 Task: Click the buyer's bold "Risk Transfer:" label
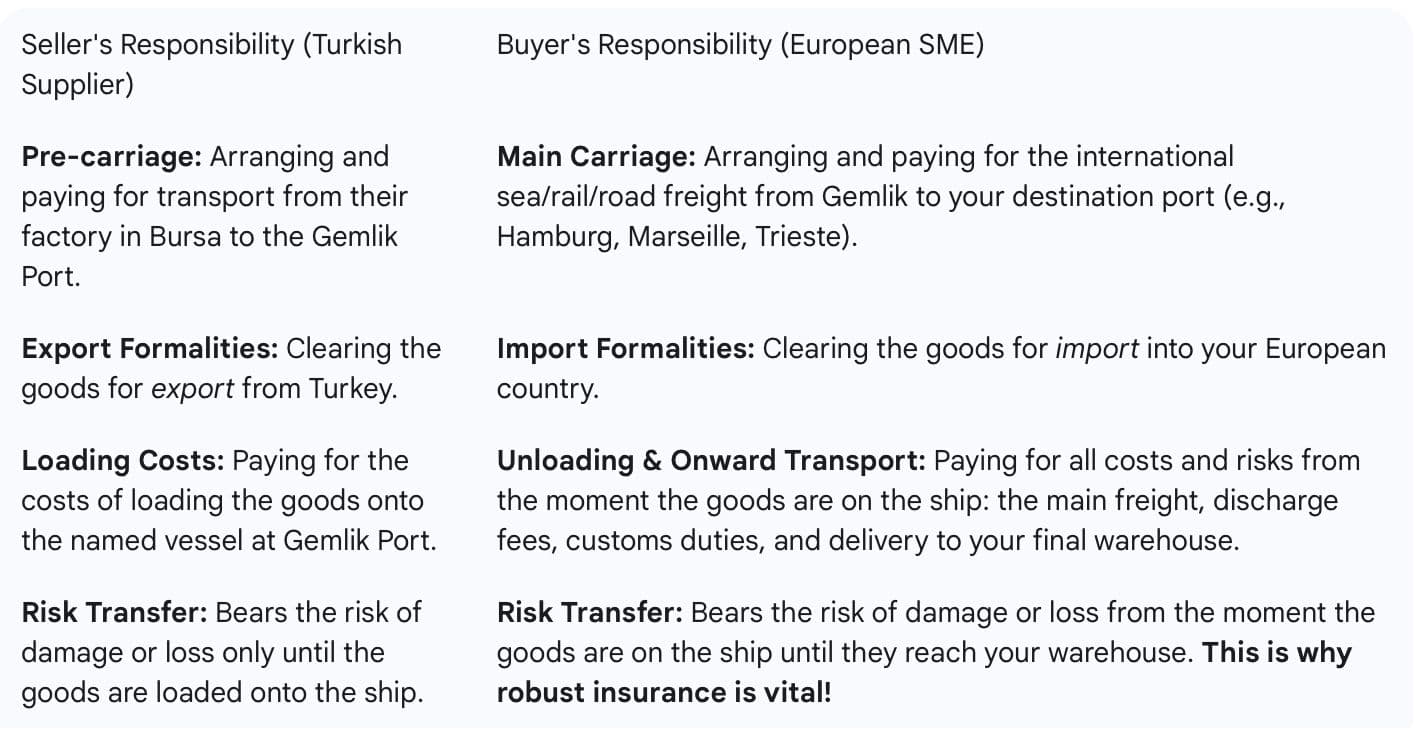(x=589, y=612)
